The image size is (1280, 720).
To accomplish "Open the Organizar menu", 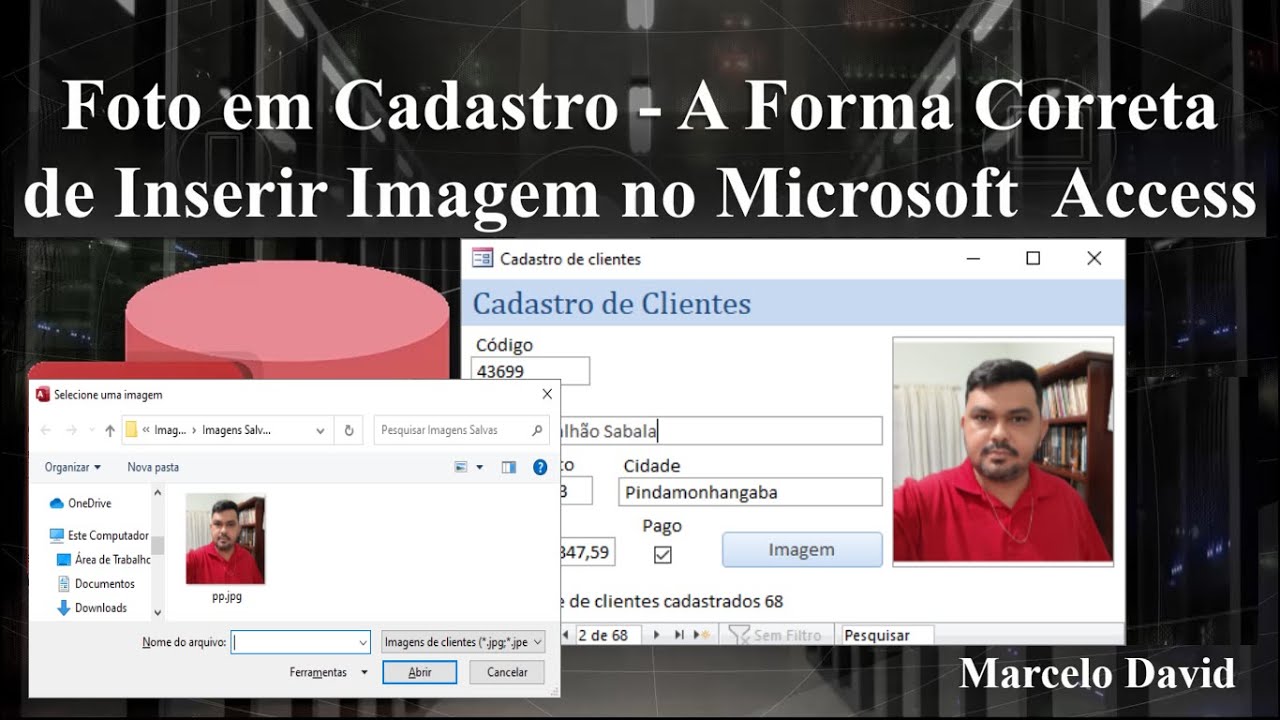I will pyautogui.click(x=73, y=467).
